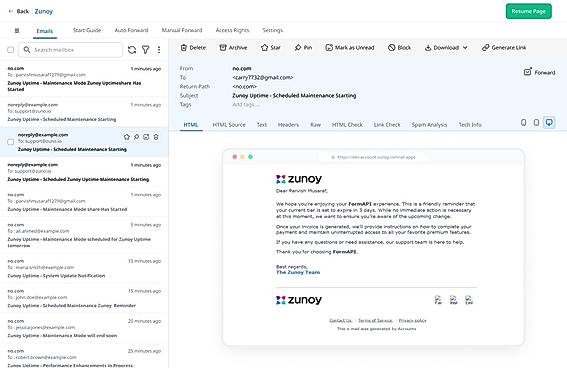The height and width of the screenshot is (368, 567).
Task: Open the Spam Analysis tab
Action: [x=429, y=125]
